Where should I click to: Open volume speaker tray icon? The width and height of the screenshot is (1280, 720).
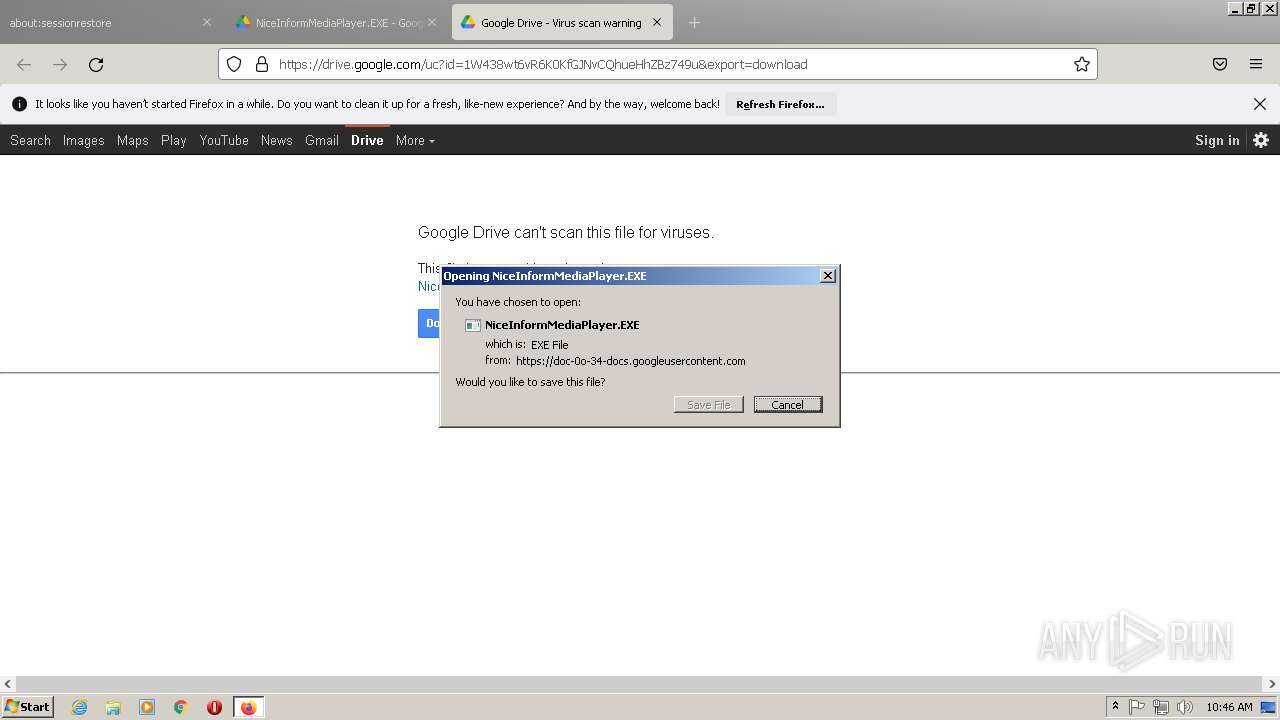[1185, 707]
